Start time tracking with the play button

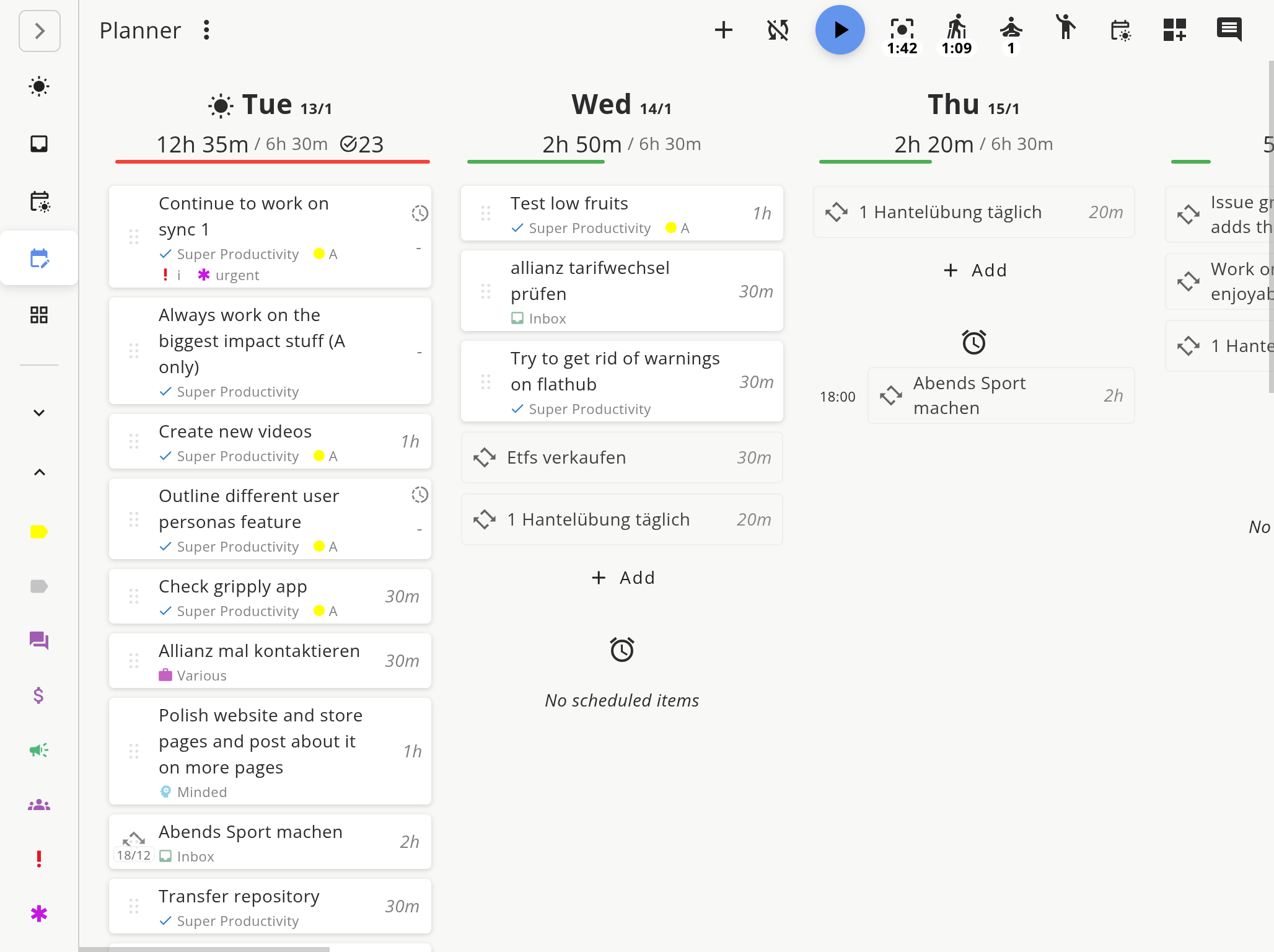tap(840, 29)
